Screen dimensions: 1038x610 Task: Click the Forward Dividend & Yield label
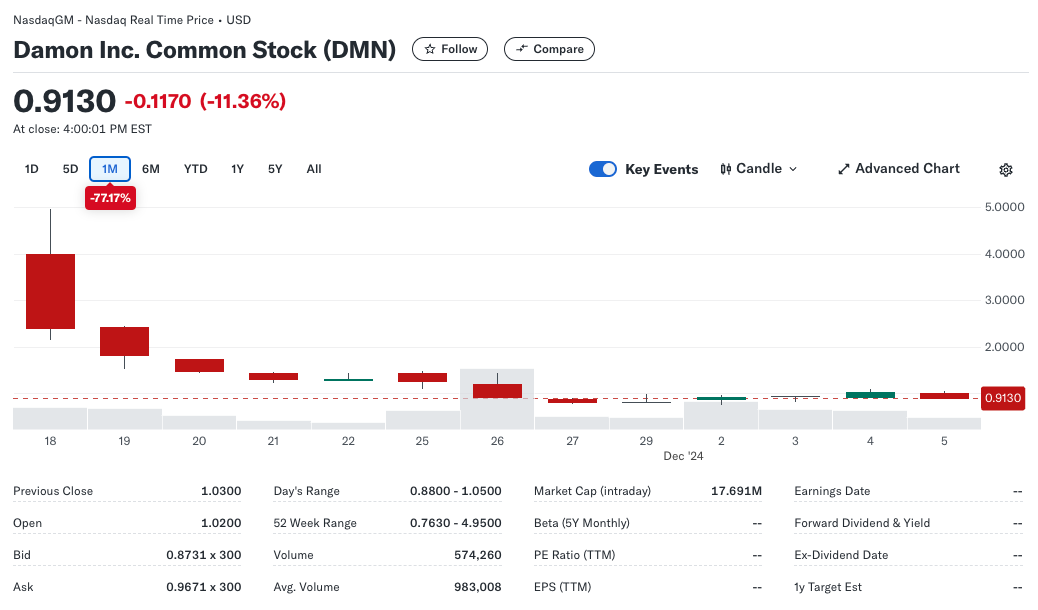click(862, 523)
